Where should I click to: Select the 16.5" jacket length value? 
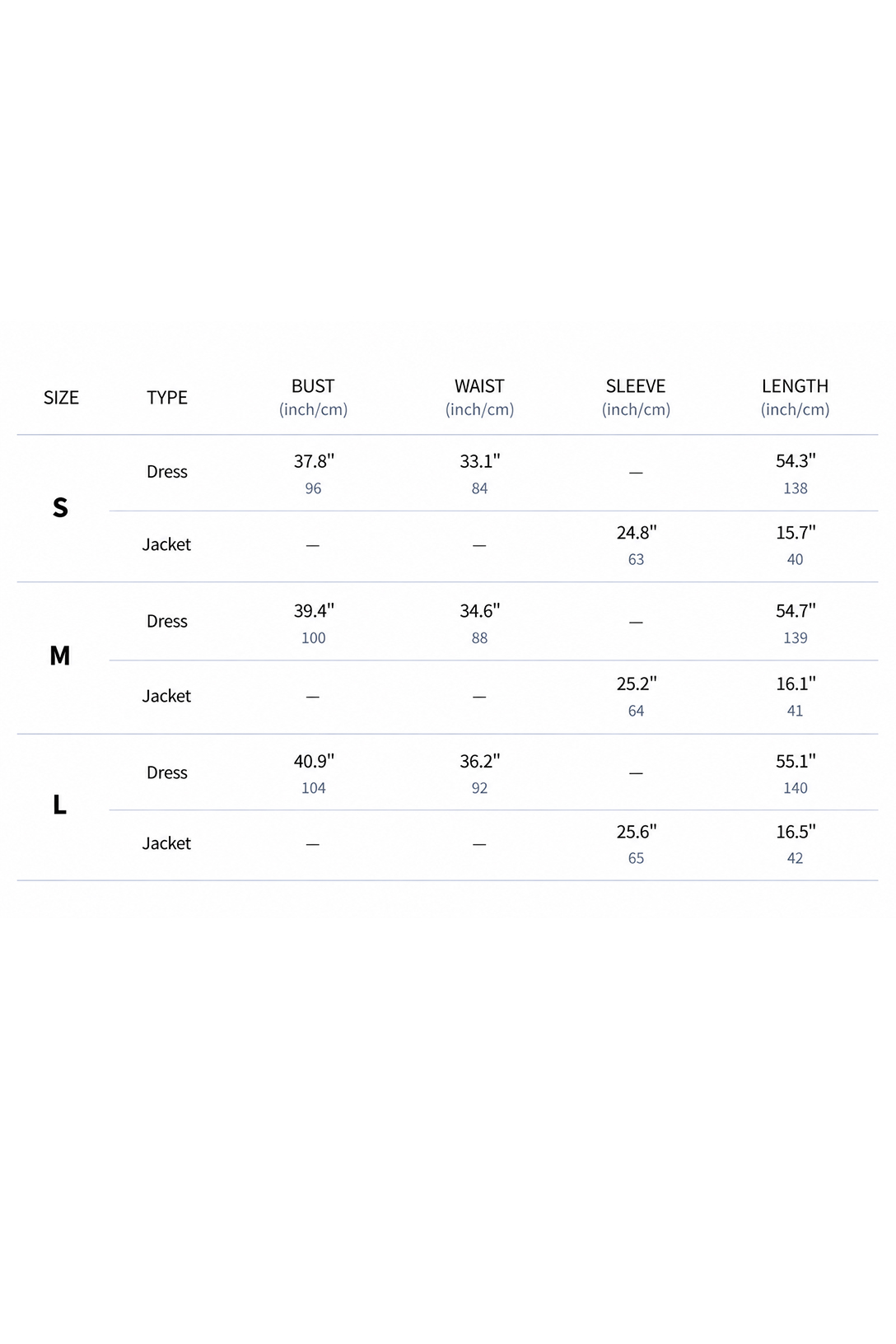796,832
